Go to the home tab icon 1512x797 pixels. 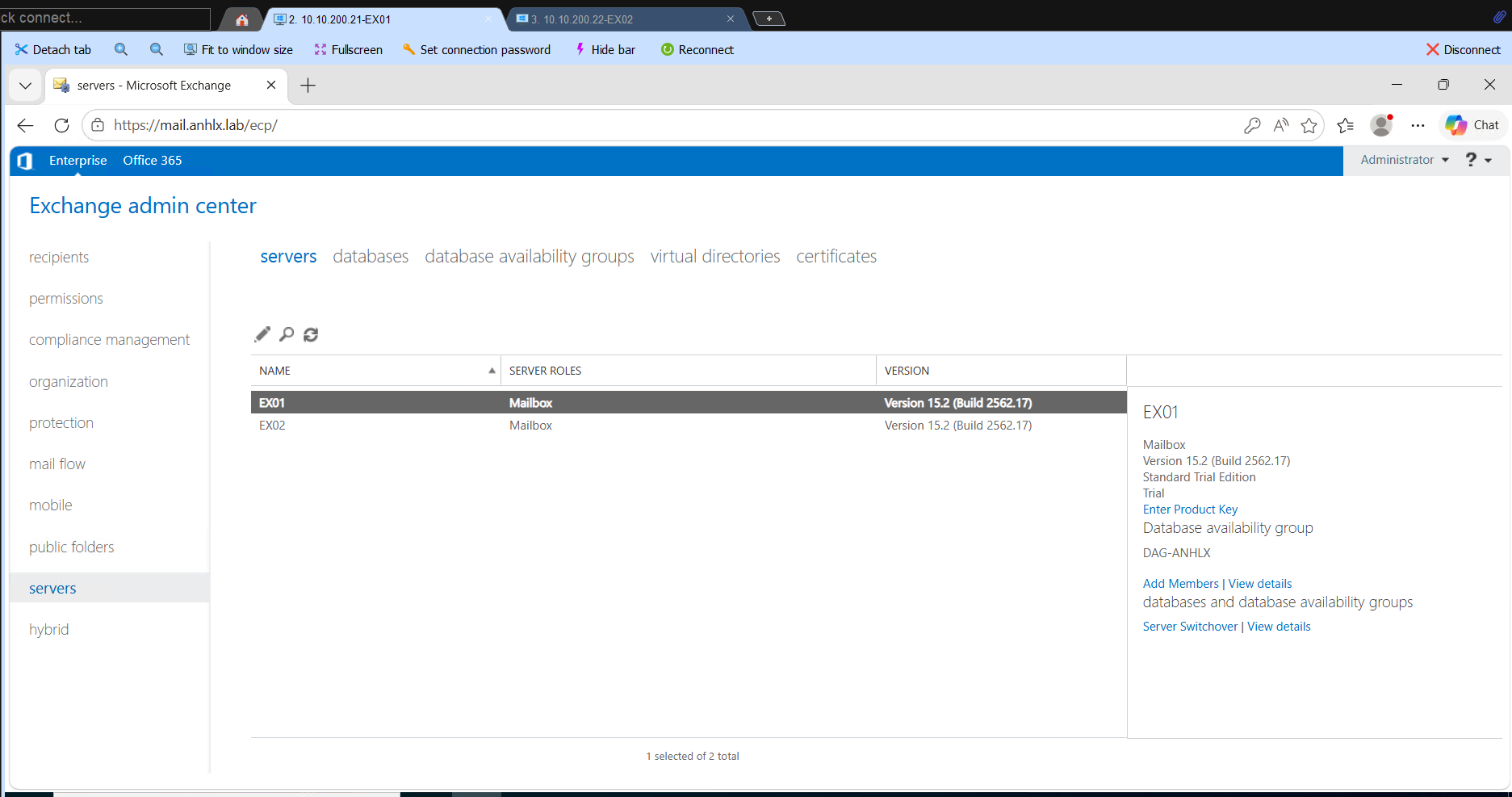(242, 19)
